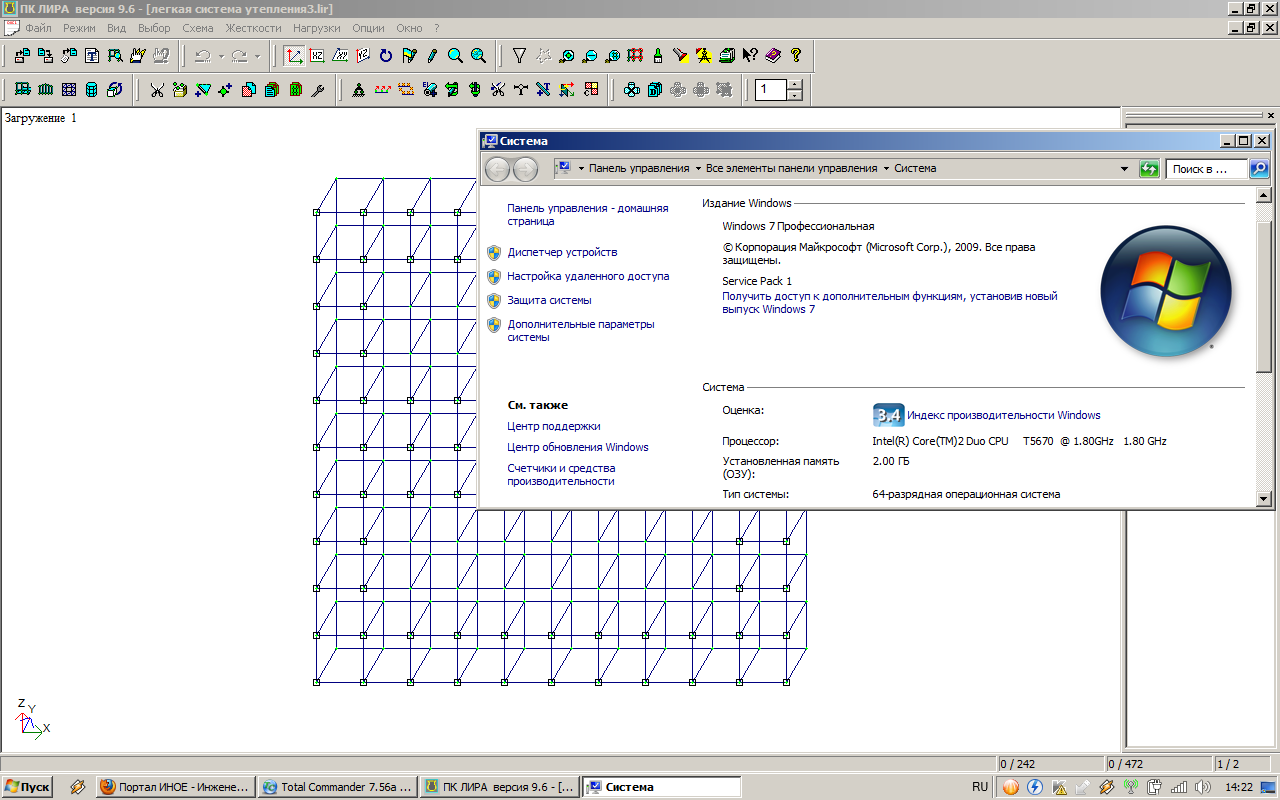The height and width of the screenshot is (800, 1280).
Task: Activate the funnel filter icon in toolbar
Action: (x=519, y=56)
